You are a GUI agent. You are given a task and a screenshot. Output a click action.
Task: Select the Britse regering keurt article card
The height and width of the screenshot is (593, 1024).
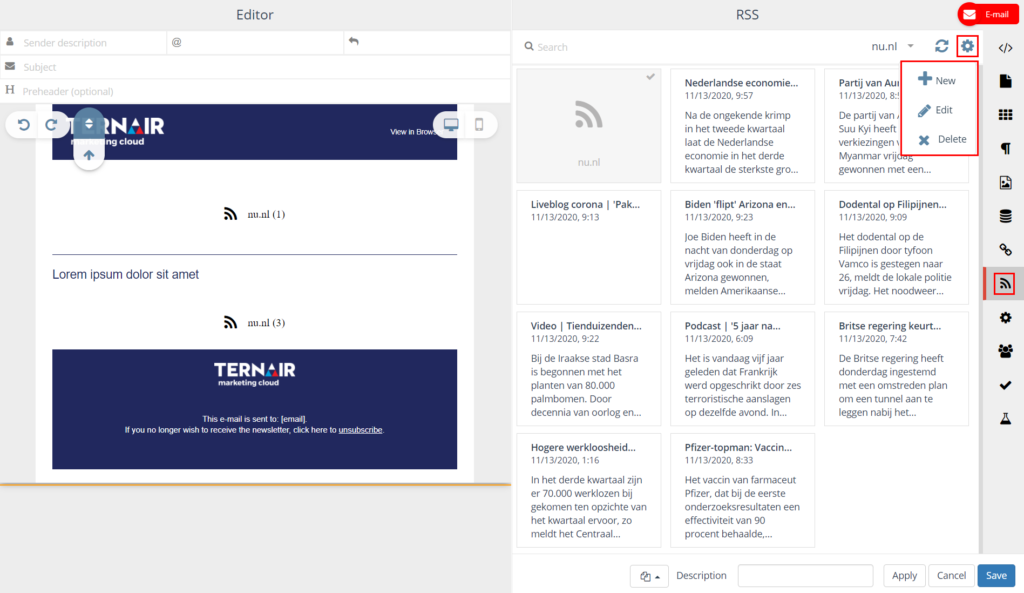(897, 368)
